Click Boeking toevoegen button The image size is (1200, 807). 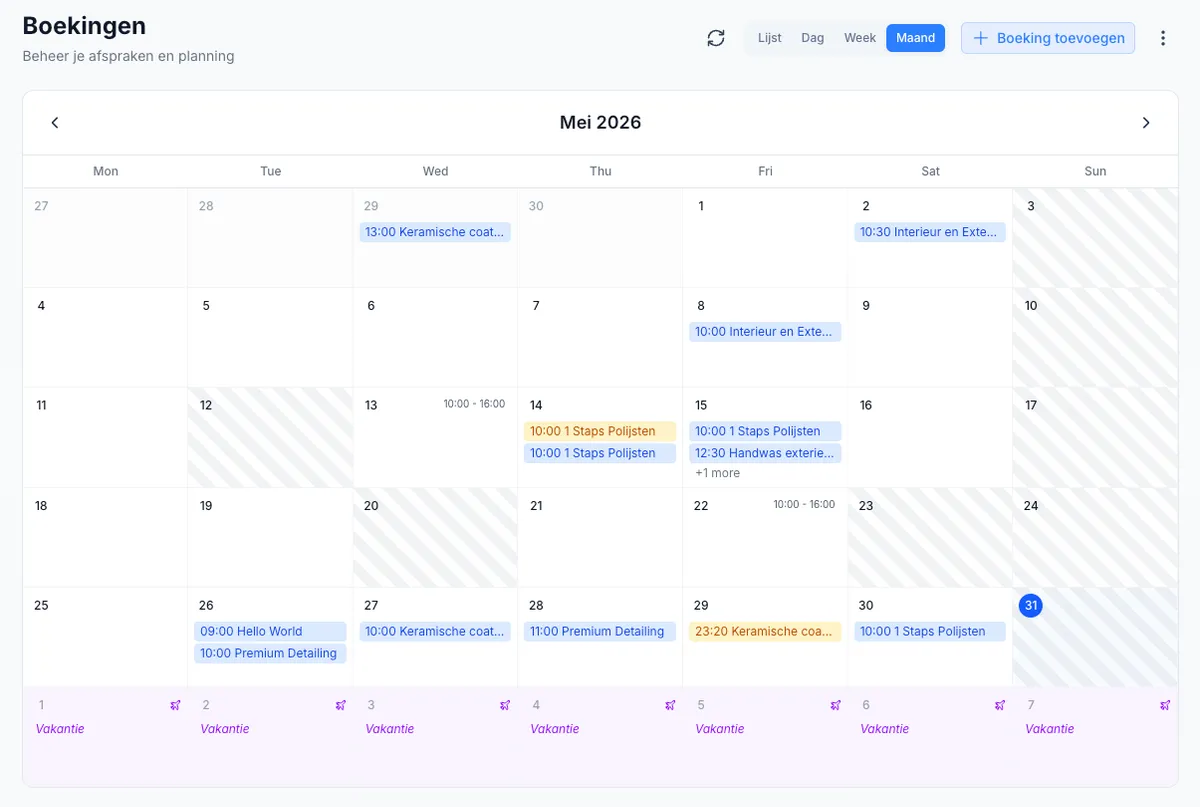(1048, 38)
